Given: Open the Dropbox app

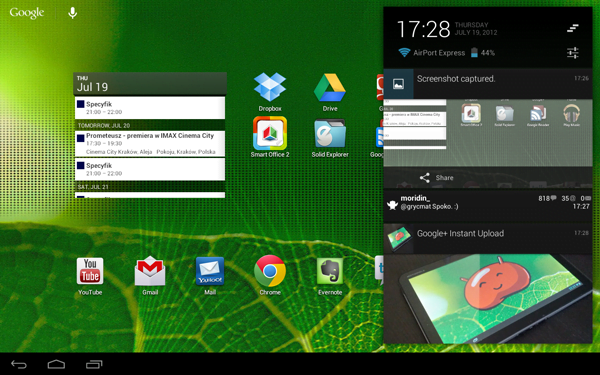Looking at the screenshot, I should click(270, 92).
